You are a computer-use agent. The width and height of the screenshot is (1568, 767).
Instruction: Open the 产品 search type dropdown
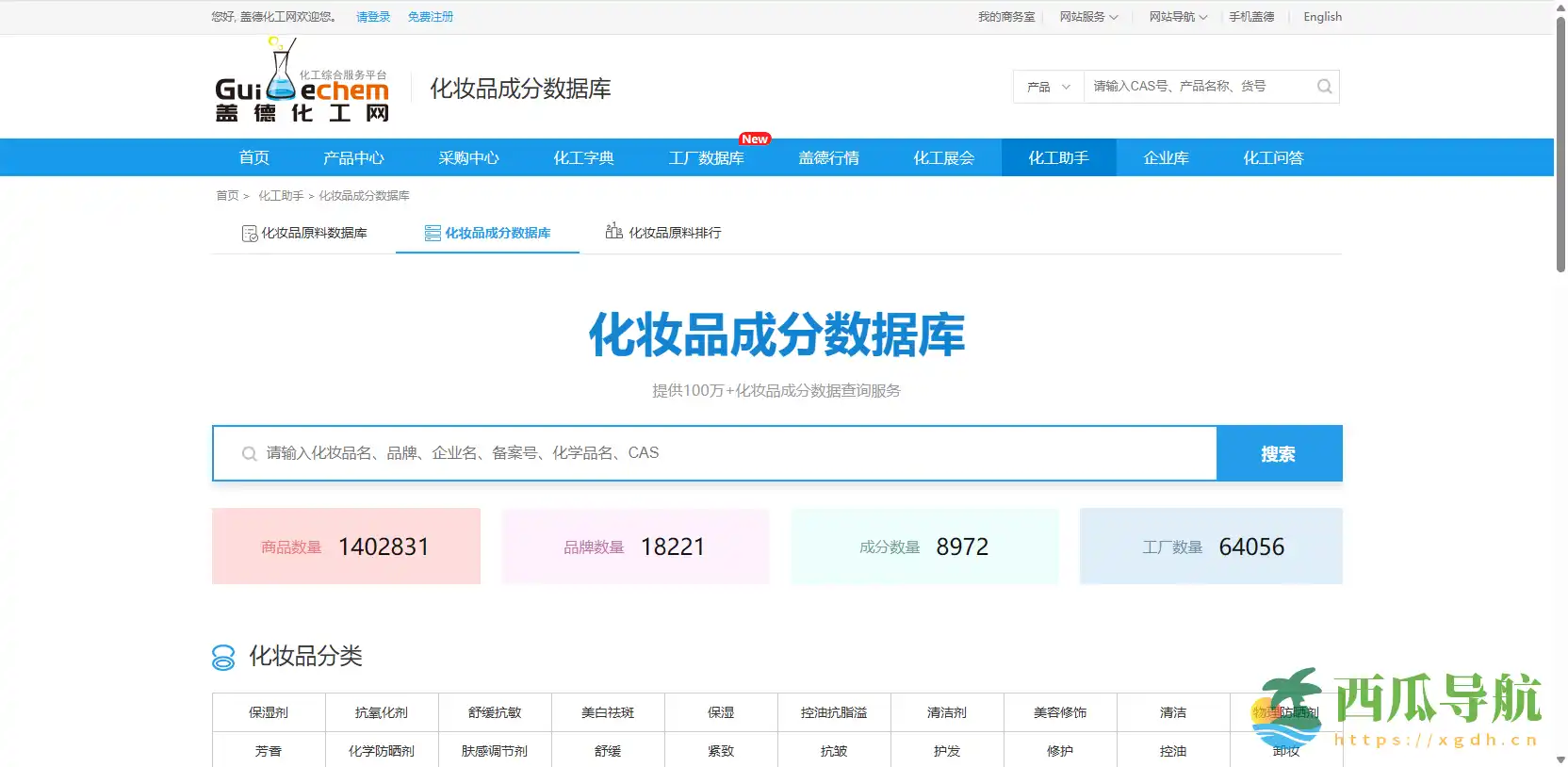pos(1049,87)
